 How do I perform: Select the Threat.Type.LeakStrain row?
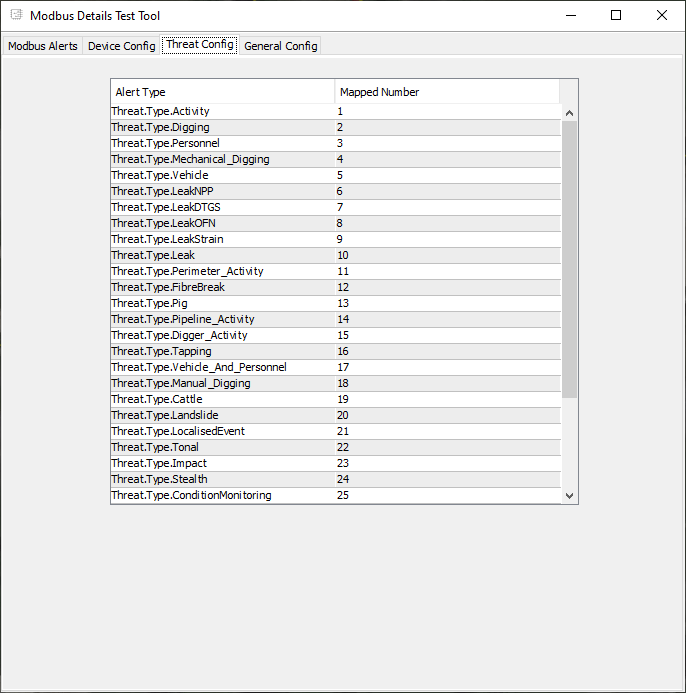(x=336, y=239)
